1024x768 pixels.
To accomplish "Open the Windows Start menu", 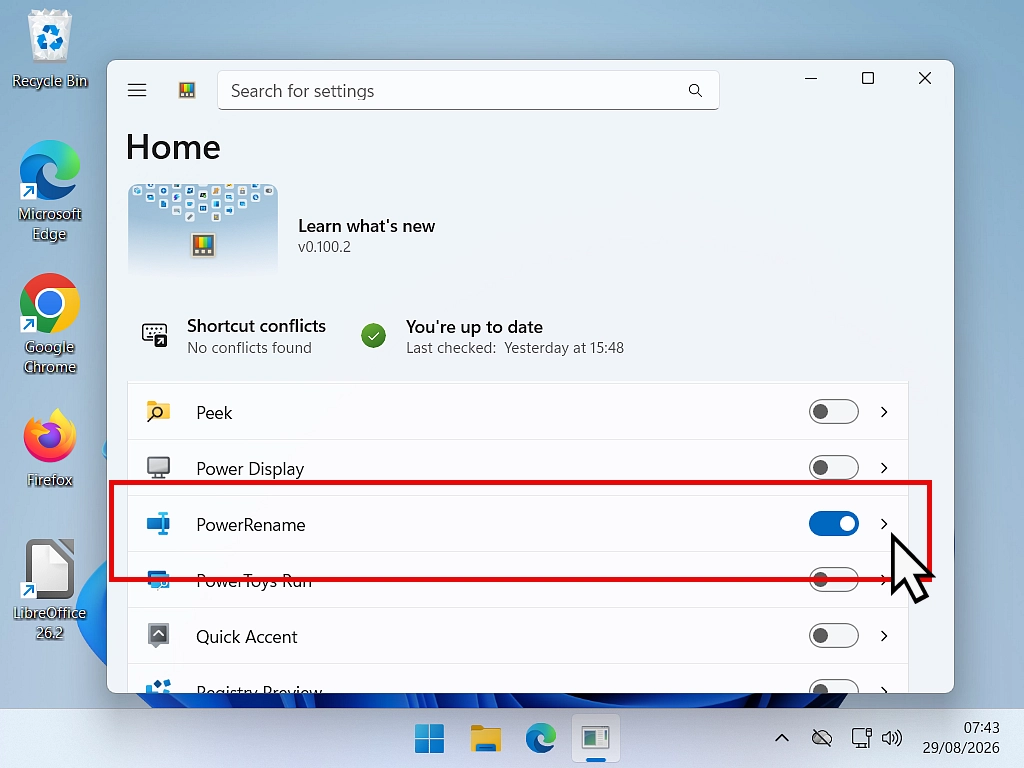I will [x=429, y=739].
